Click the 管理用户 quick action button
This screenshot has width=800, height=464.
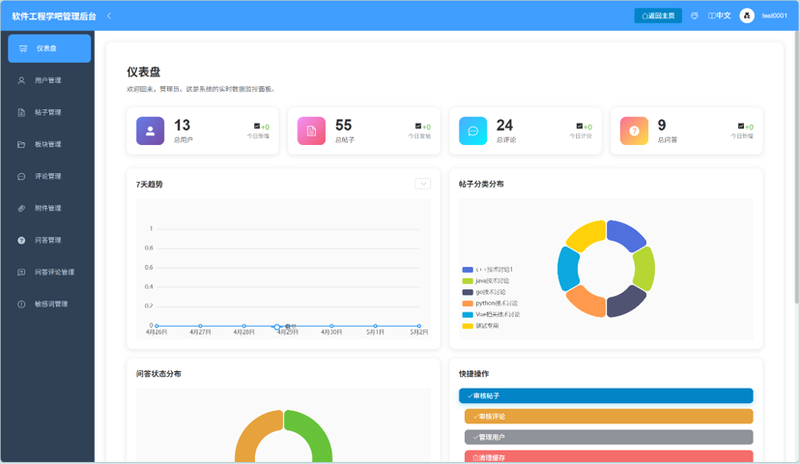click(609, 437)
